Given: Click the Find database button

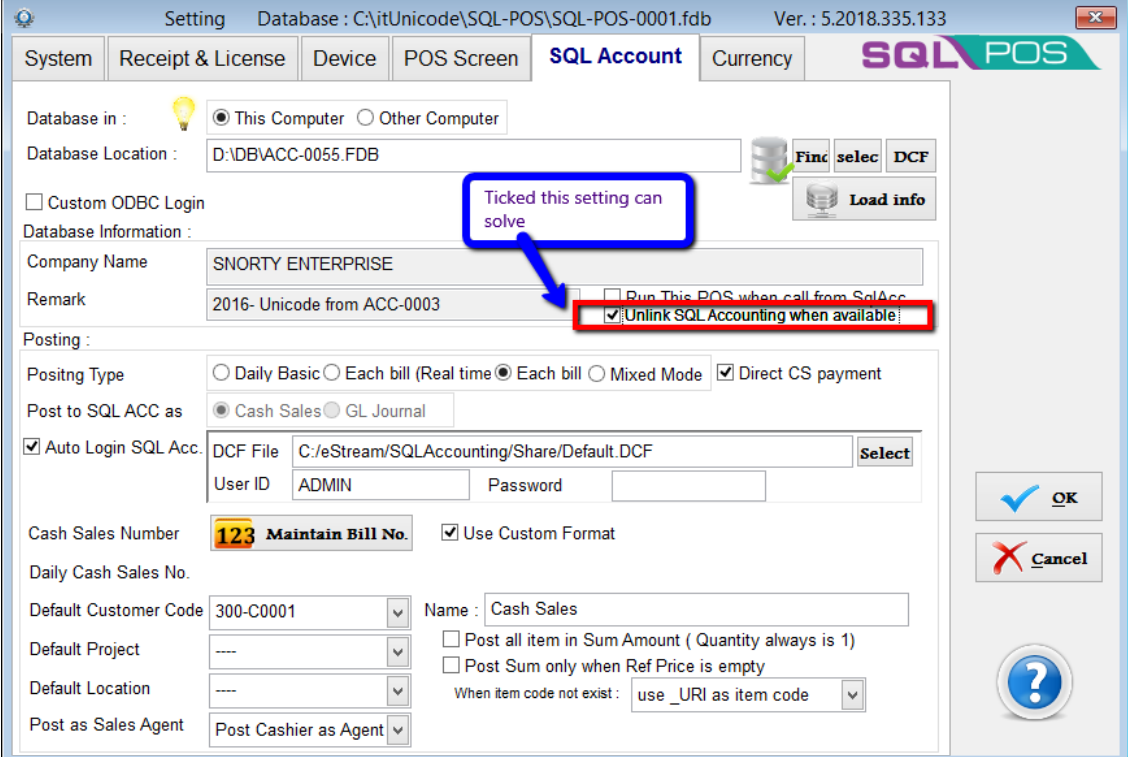Looking at the screenshot, I should point(811,157).
